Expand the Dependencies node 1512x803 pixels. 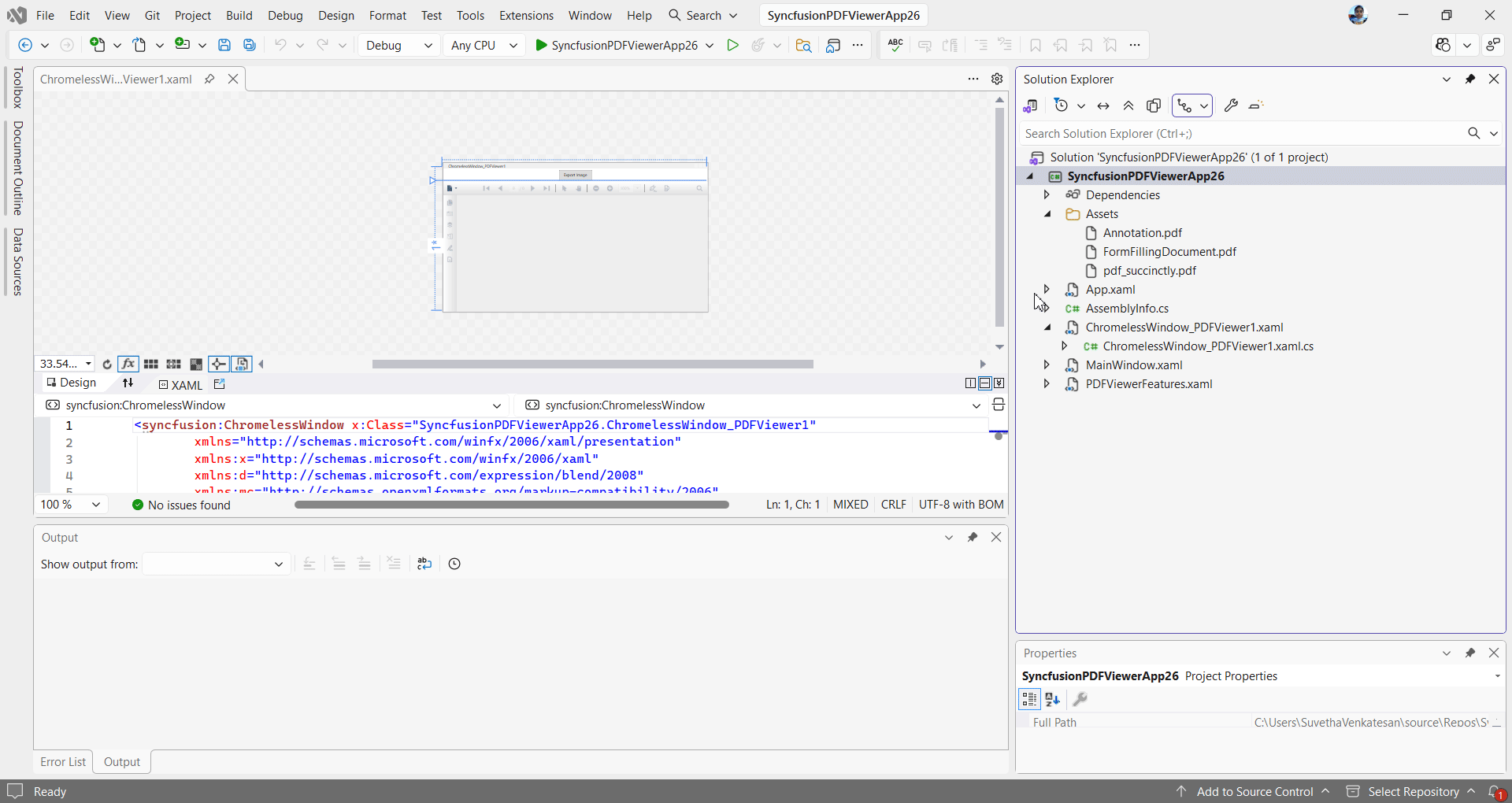(1047, 194)
